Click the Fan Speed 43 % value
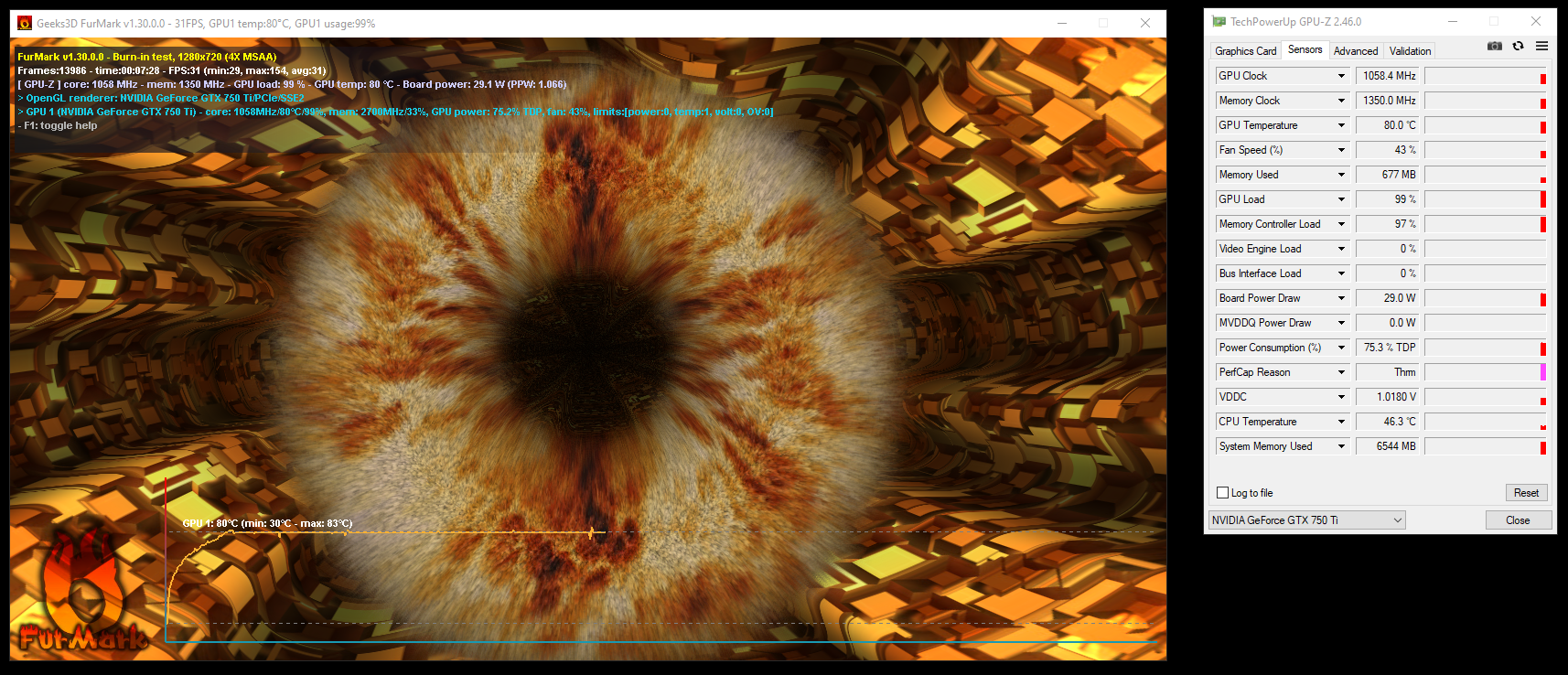The height and width of the screenshot is (675, 1568). click(x=1387, y=150)
